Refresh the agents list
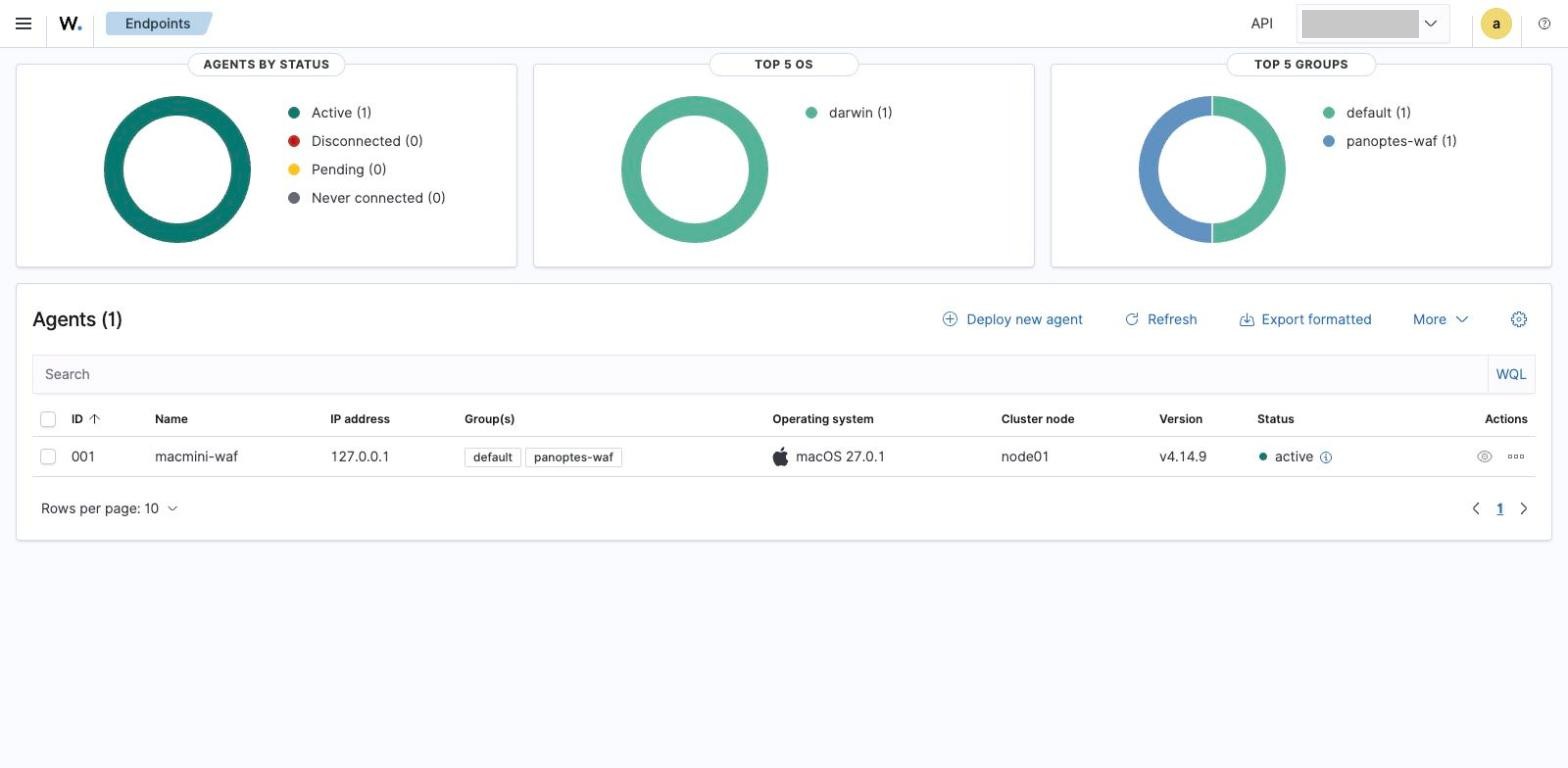The image size is (1568, 768). [x=1161, y=319]
